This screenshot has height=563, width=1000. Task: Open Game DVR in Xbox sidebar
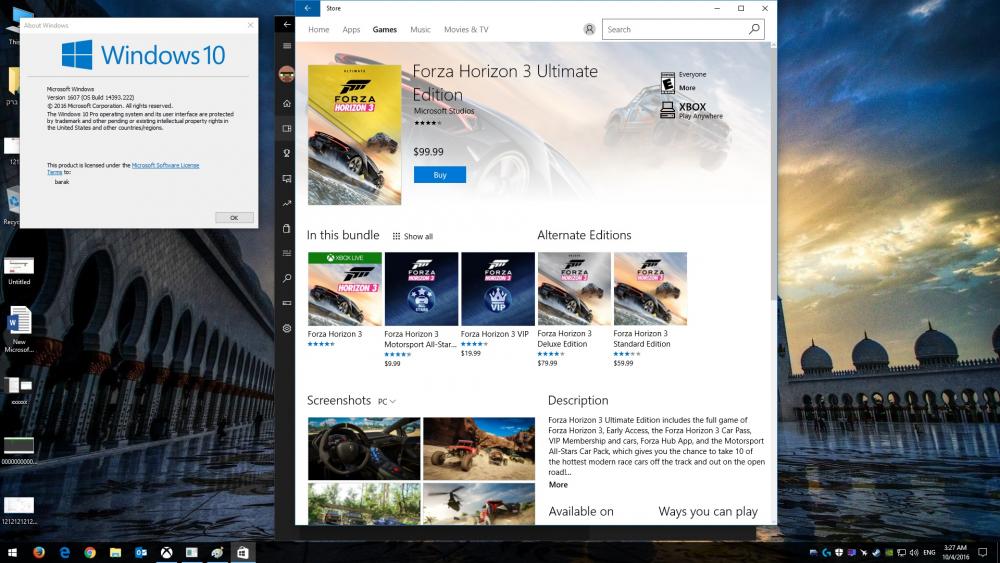[287, 179]
